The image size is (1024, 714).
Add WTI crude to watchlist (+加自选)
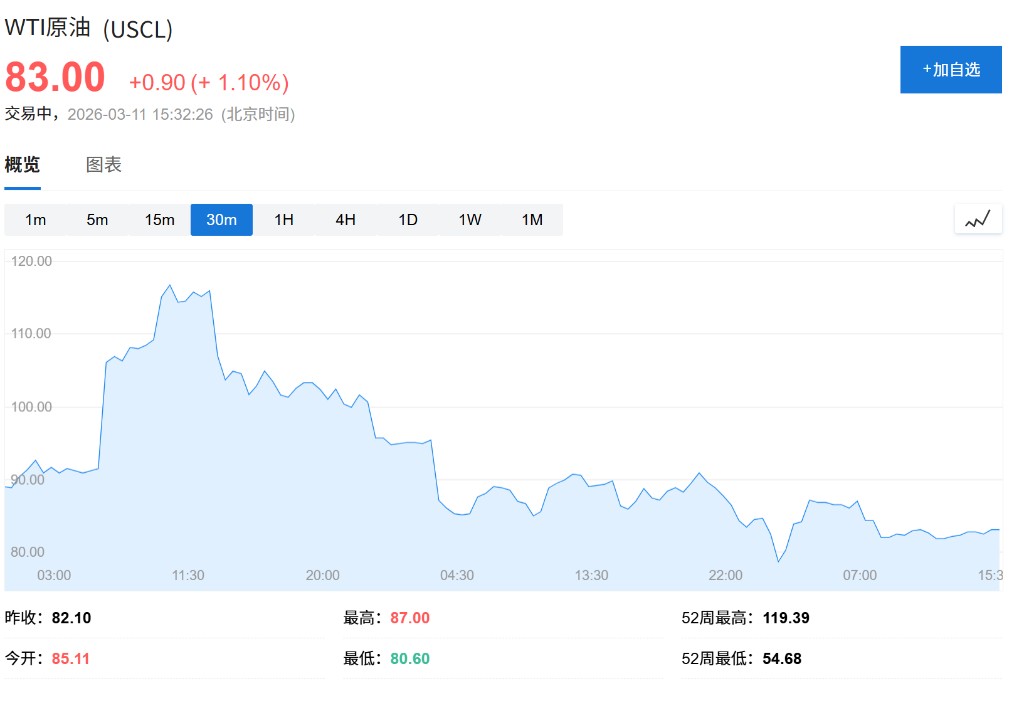[950, 69]
